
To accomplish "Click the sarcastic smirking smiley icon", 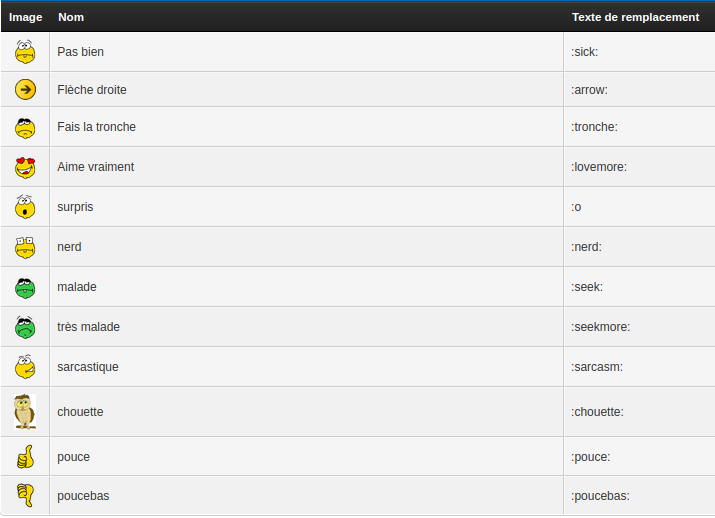I will 26,366.
